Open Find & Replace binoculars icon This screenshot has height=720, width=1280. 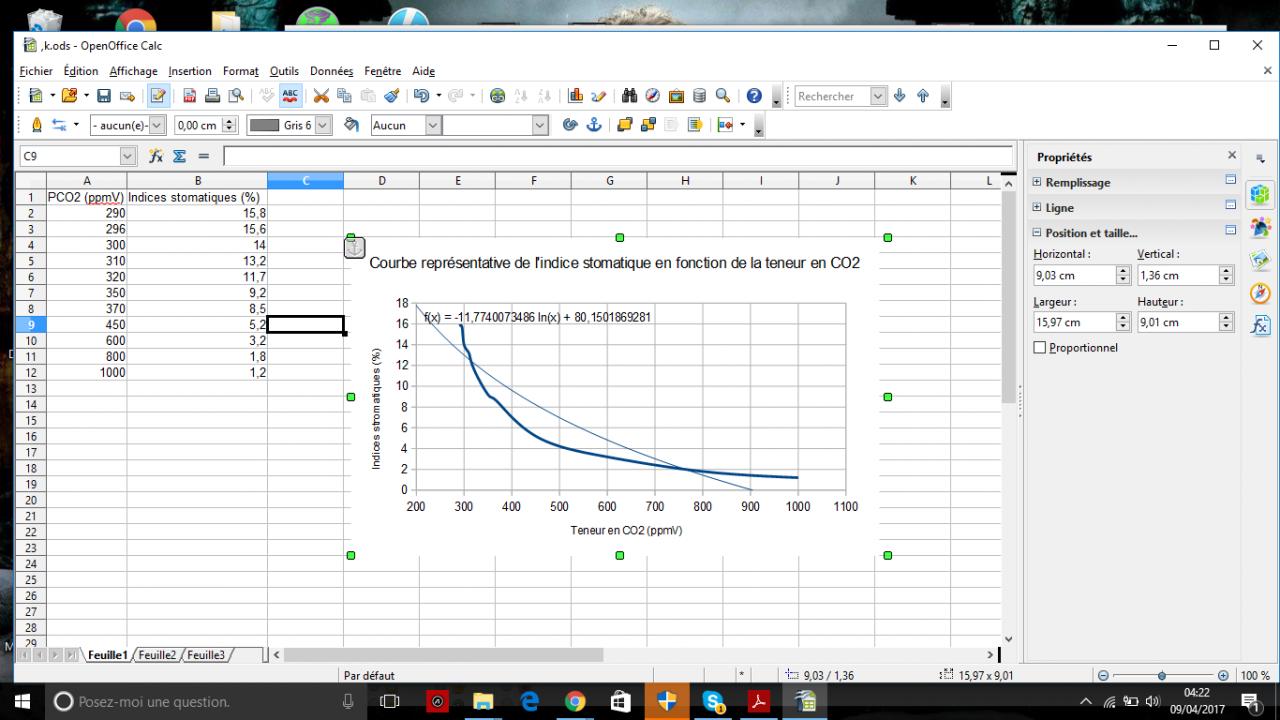pos(630,96)
